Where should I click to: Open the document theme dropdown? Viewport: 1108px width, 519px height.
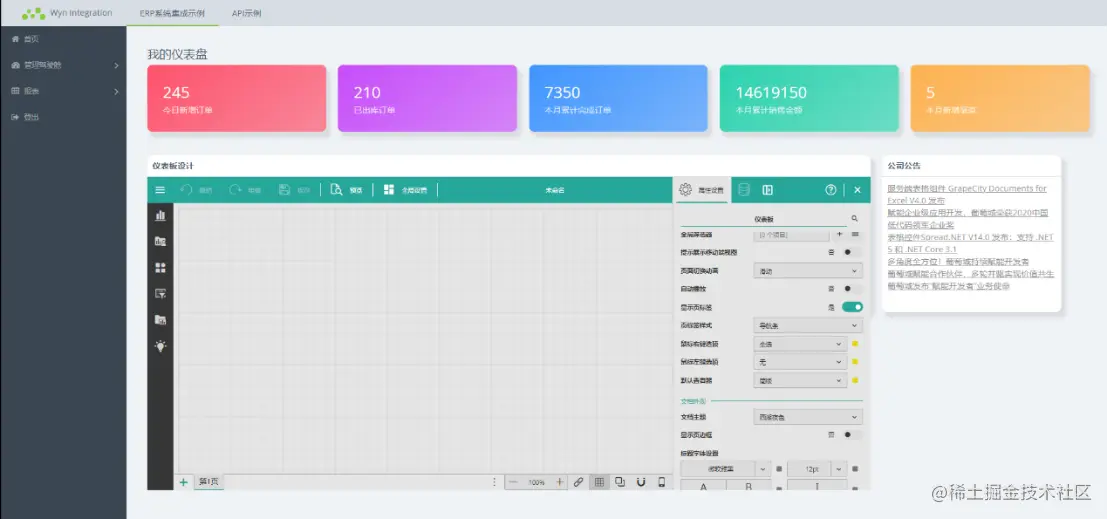point(808,417)
